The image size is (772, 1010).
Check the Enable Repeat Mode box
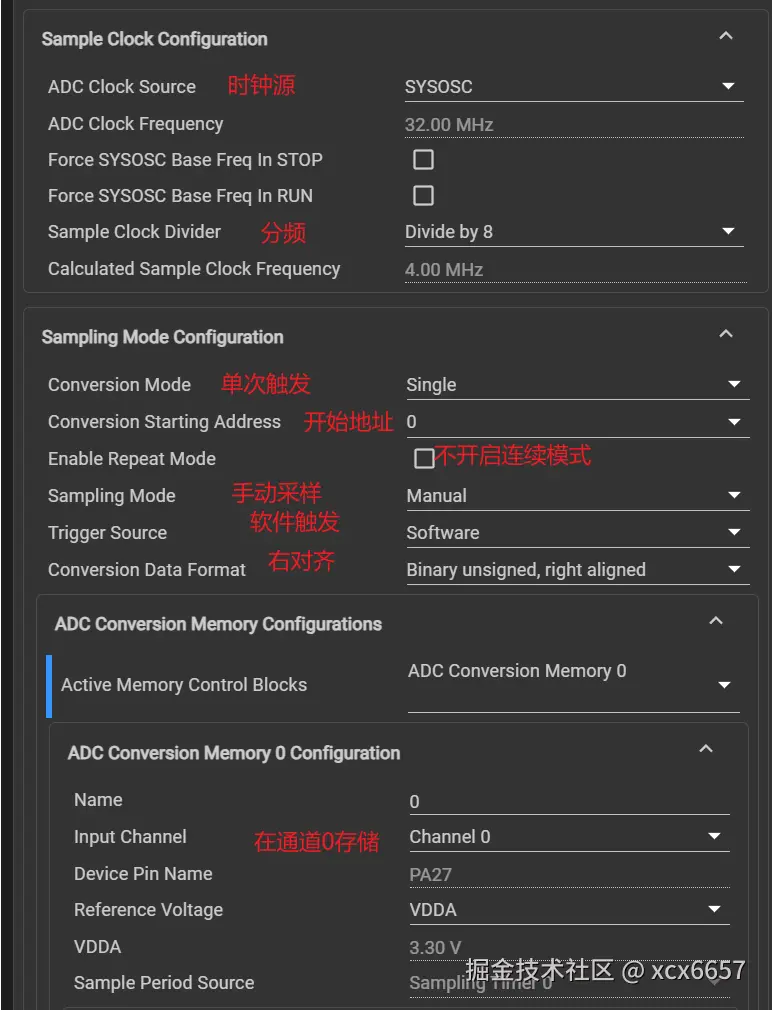424,459
